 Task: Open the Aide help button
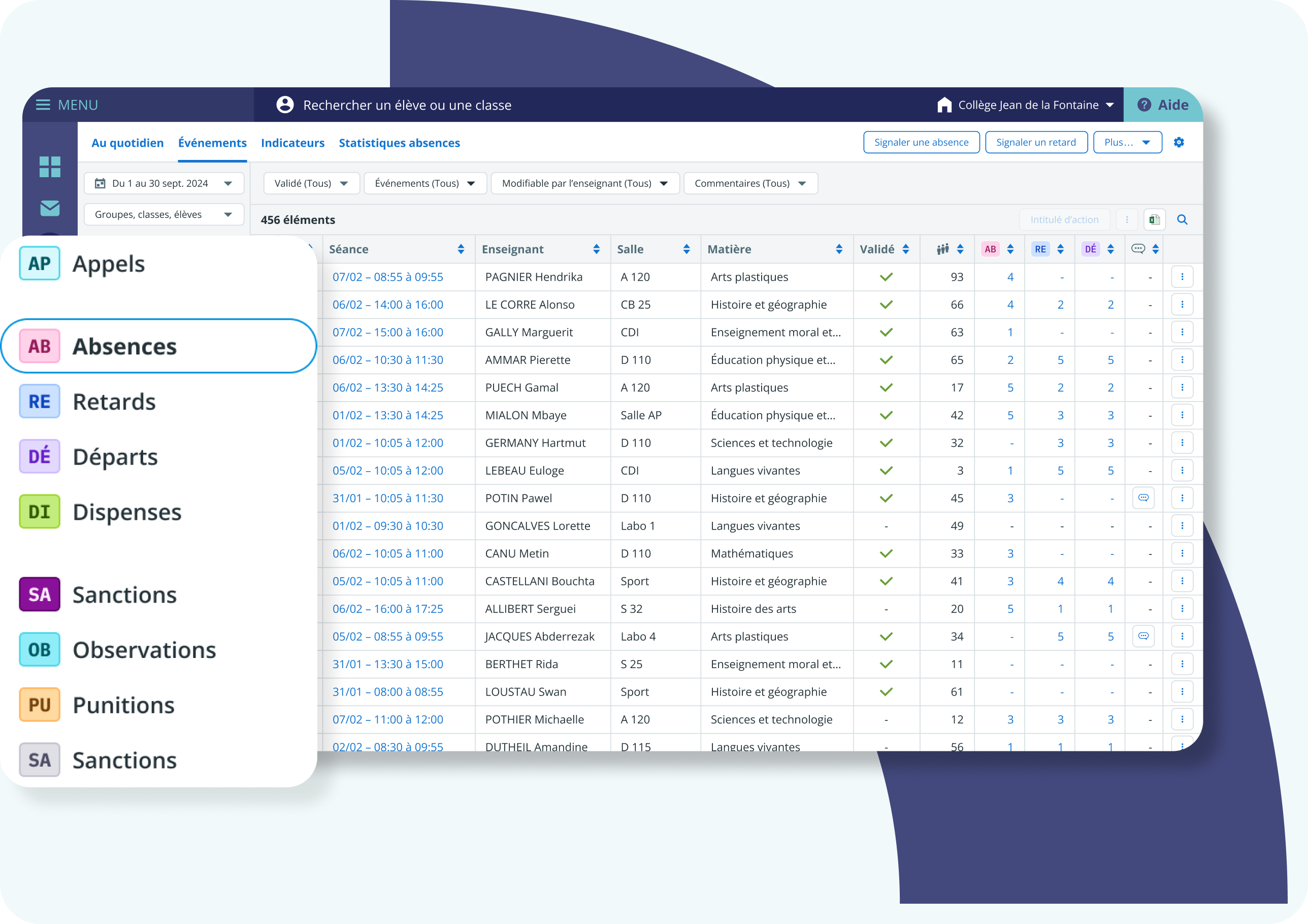point(1163,105)
